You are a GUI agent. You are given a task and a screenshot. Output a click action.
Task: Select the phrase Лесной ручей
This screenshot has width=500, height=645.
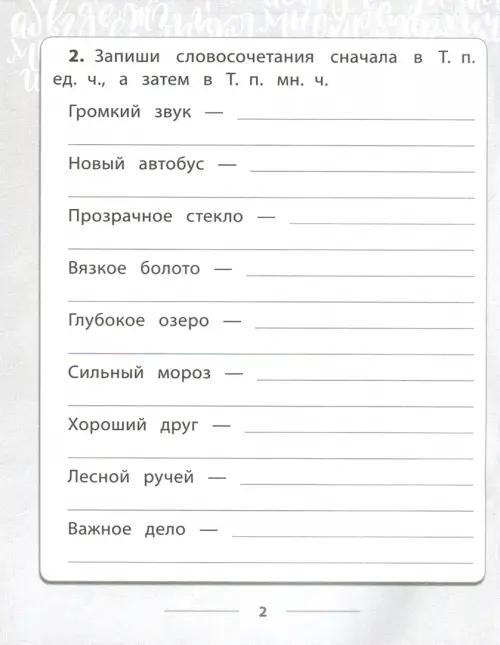[x=131, y=477]
